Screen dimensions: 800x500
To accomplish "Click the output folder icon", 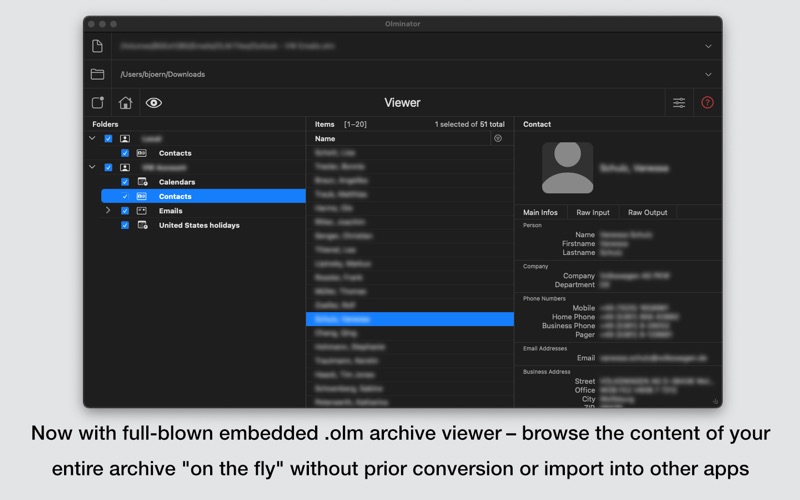I will point(97,74).
